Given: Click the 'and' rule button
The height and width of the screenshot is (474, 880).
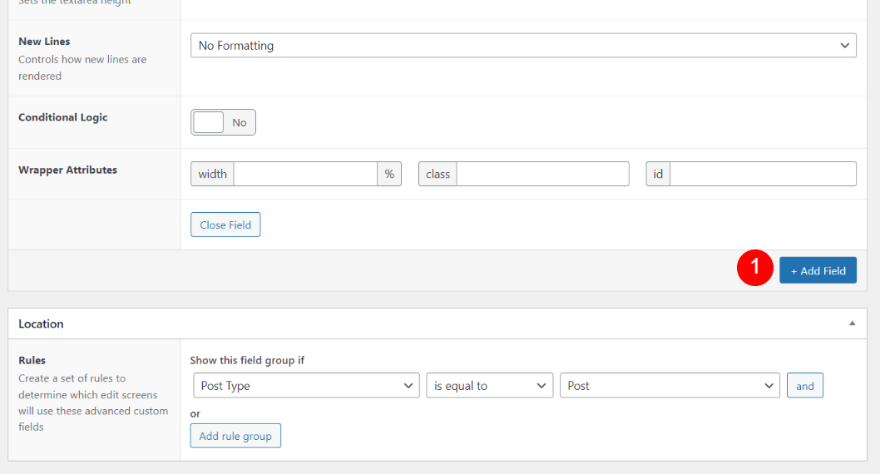Looking at the screenshot, I should 805,385.
